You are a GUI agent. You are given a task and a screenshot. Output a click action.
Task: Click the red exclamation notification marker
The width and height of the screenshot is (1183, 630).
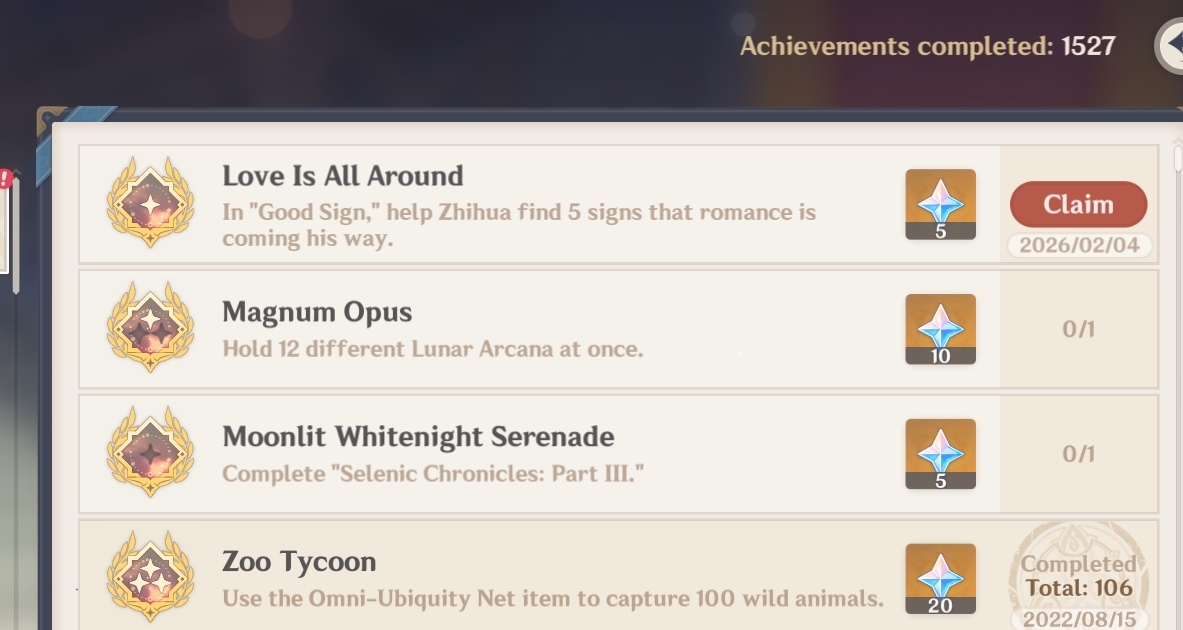5,179
